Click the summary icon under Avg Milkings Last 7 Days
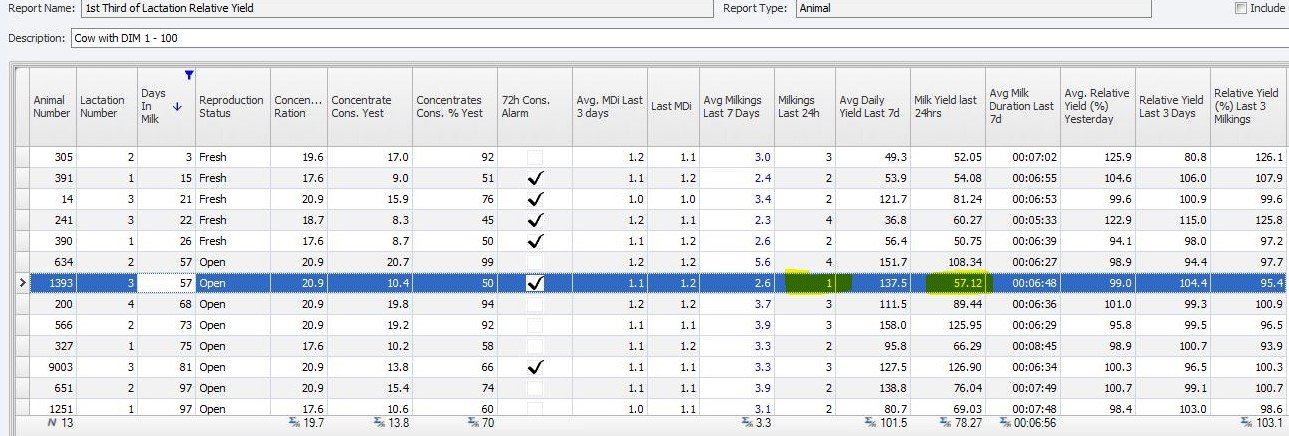 tap(746, 424)
